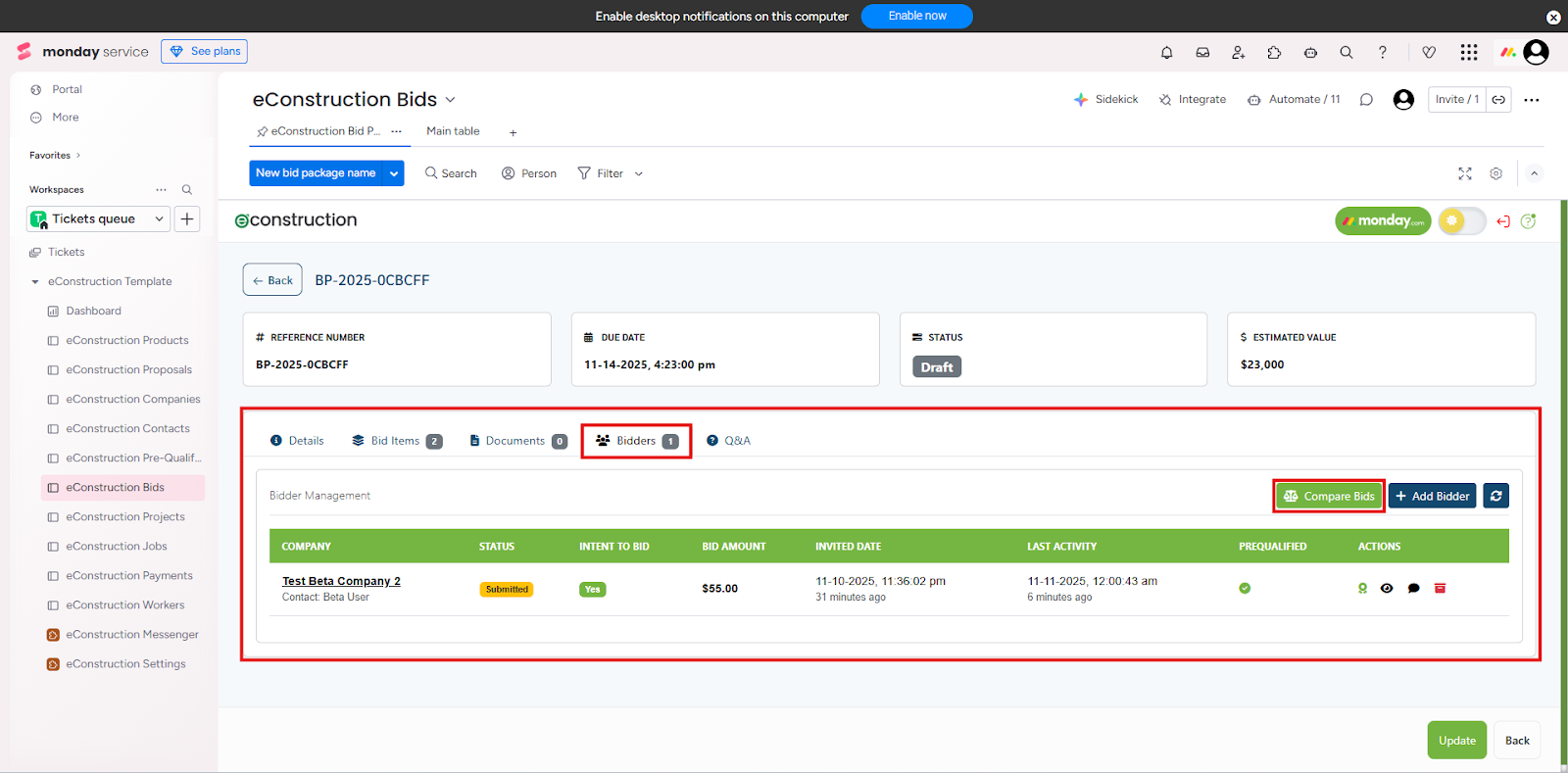Screen dimensions: 1568x773
Task: Switch to the Bid Items tab
Action: pos(396,441)
